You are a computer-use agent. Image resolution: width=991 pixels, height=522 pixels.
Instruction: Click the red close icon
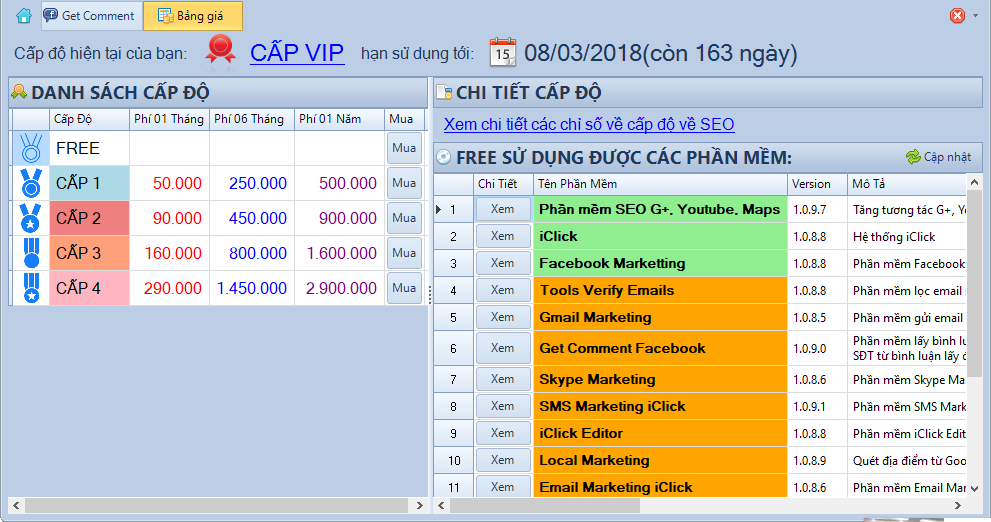click(958, 15)
